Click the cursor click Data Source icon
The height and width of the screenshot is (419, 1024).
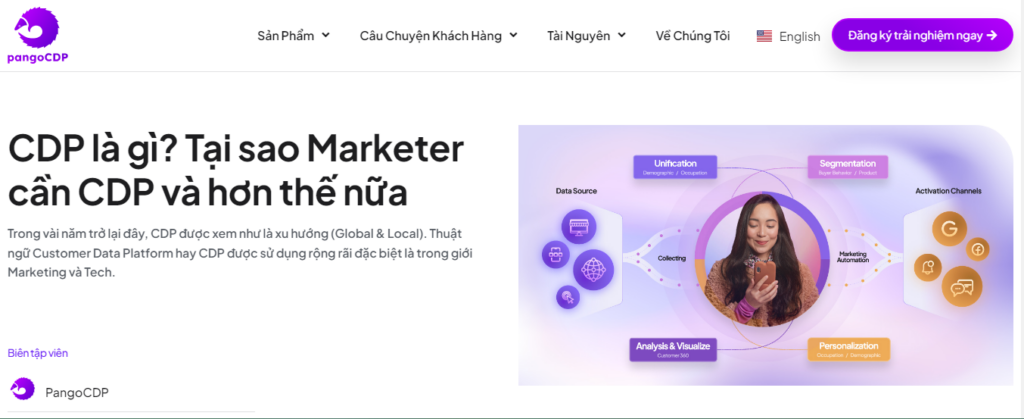(568, 298)
